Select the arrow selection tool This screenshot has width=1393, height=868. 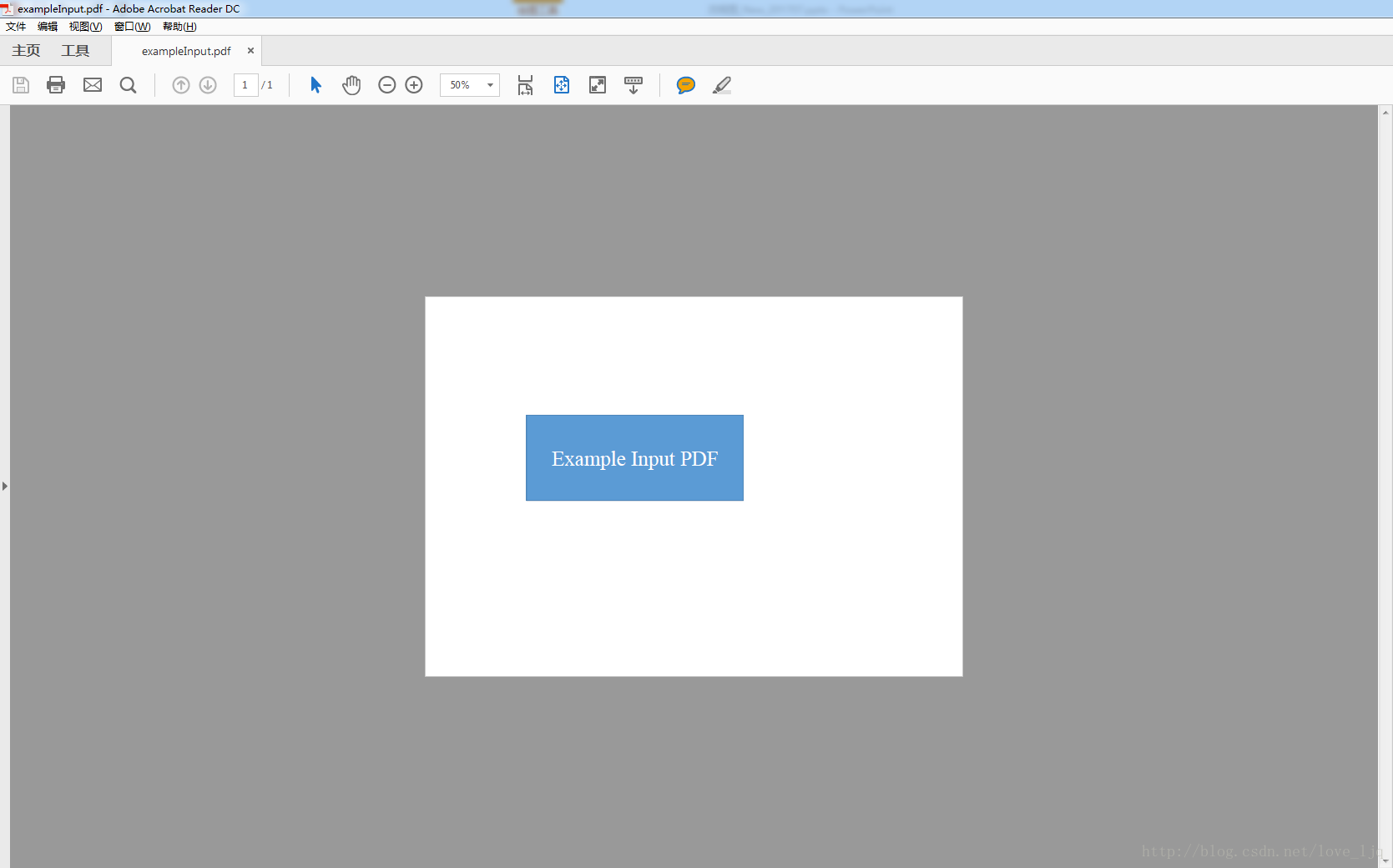tap(315, 85)
